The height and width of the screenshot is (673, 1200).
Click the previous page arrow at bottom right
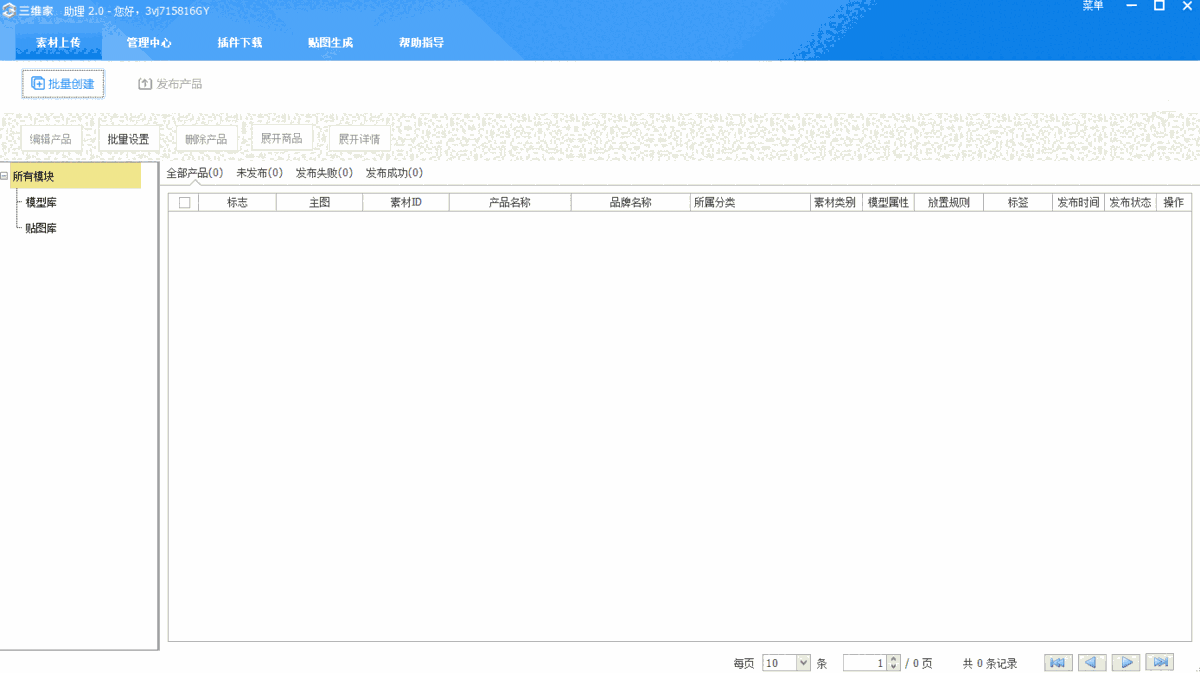click(1091, 662)
